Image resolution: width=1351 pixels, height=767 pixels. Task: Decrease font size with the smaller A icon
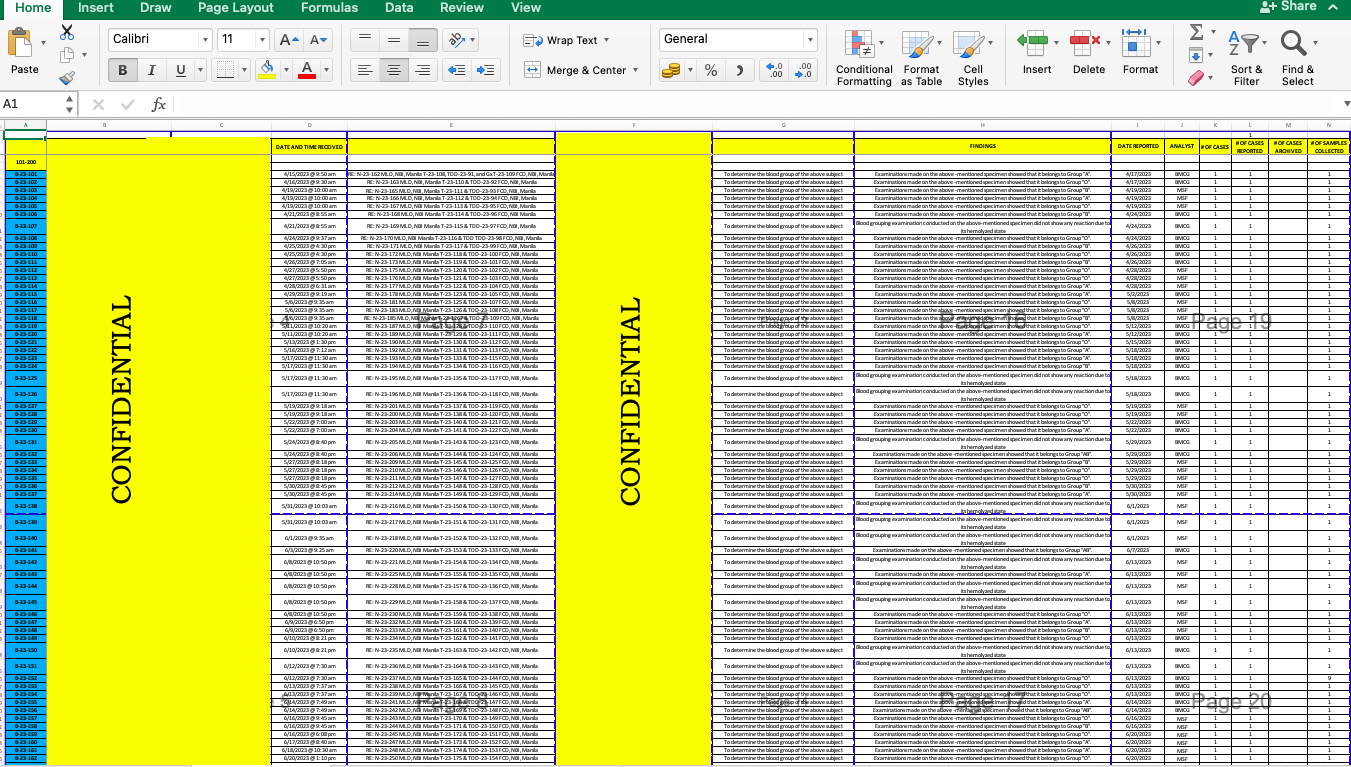point(318,40)
